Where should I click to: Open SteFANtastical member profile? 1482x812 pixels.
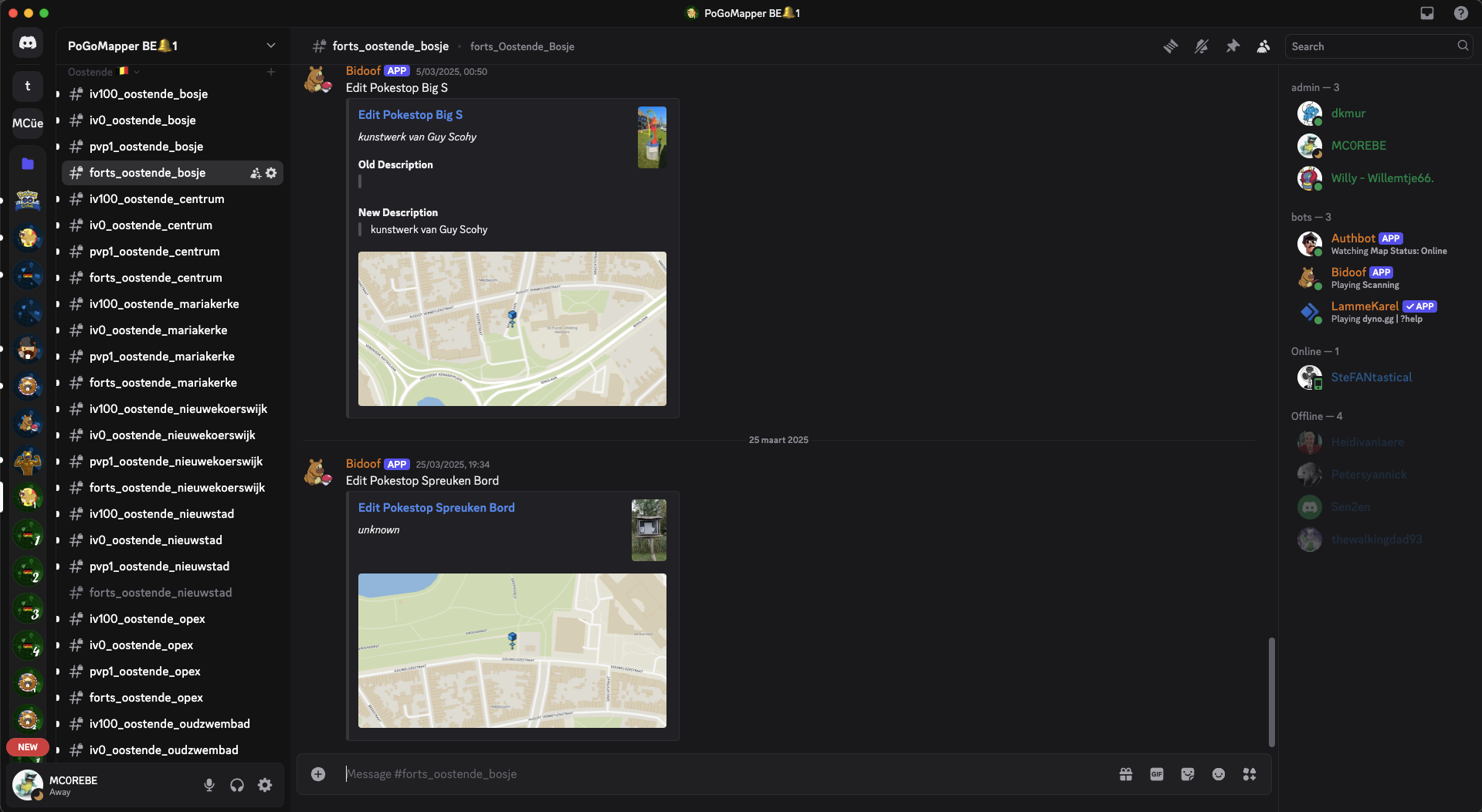1379,377
